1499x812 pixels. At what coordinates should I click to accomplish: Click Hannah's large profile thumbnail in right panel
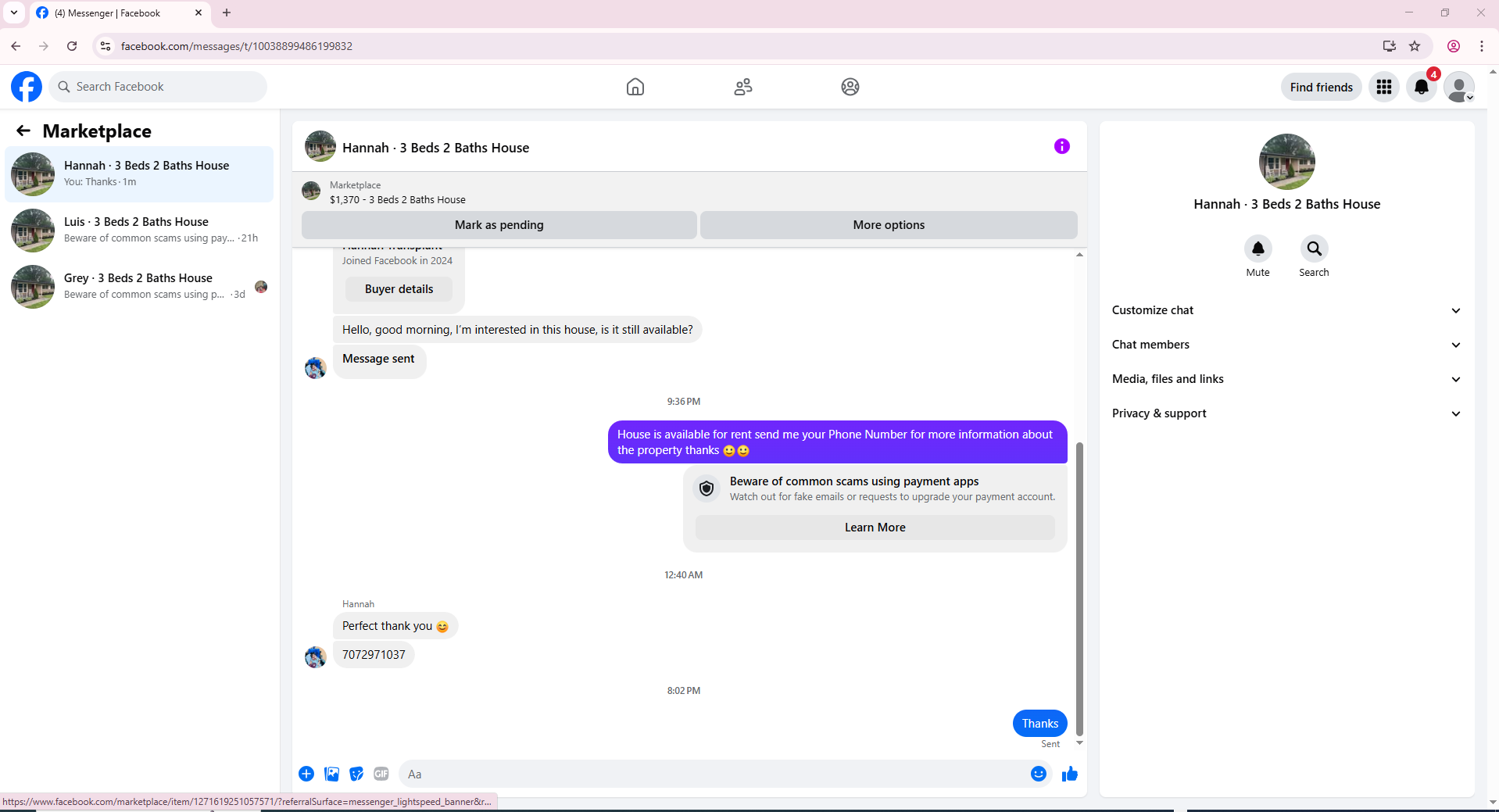click(1287, 162)
